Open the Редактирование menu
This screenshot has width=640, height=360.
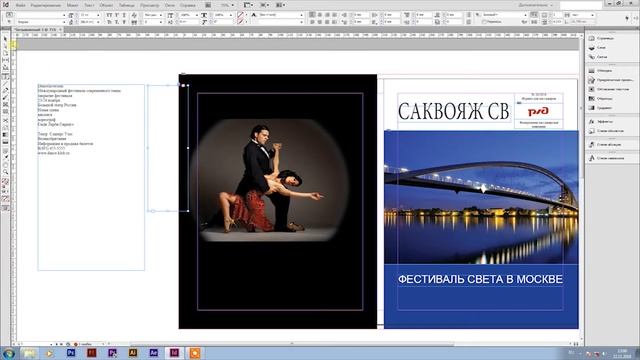46,5
